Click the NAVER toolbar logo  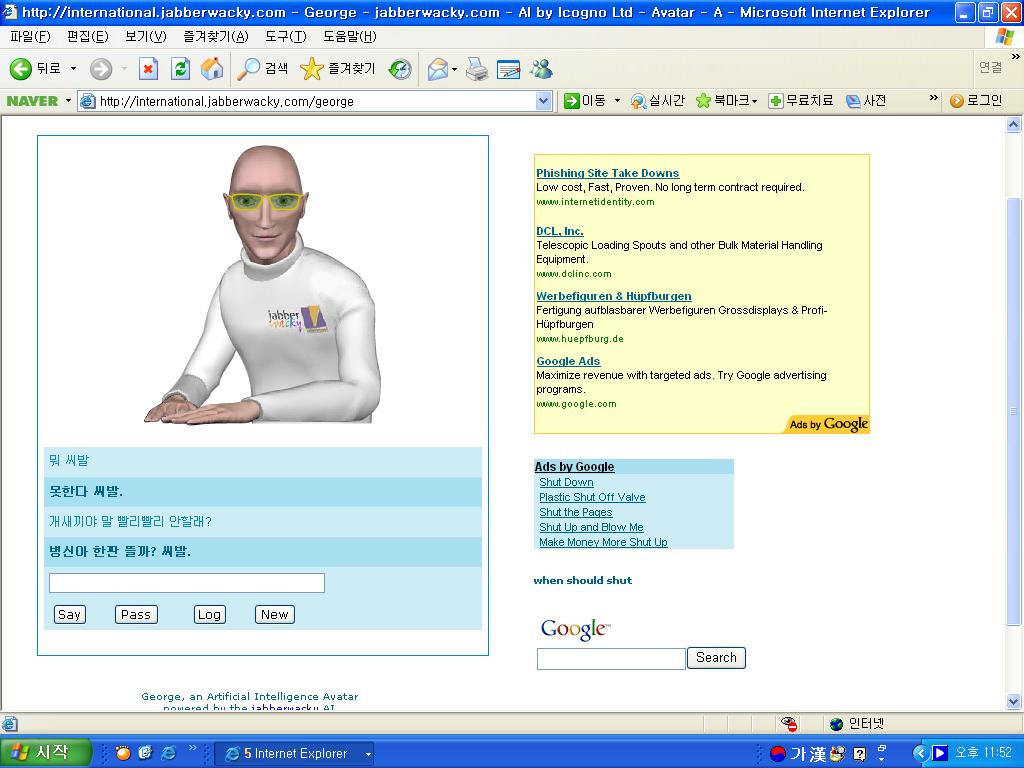[x=32, y=101]
